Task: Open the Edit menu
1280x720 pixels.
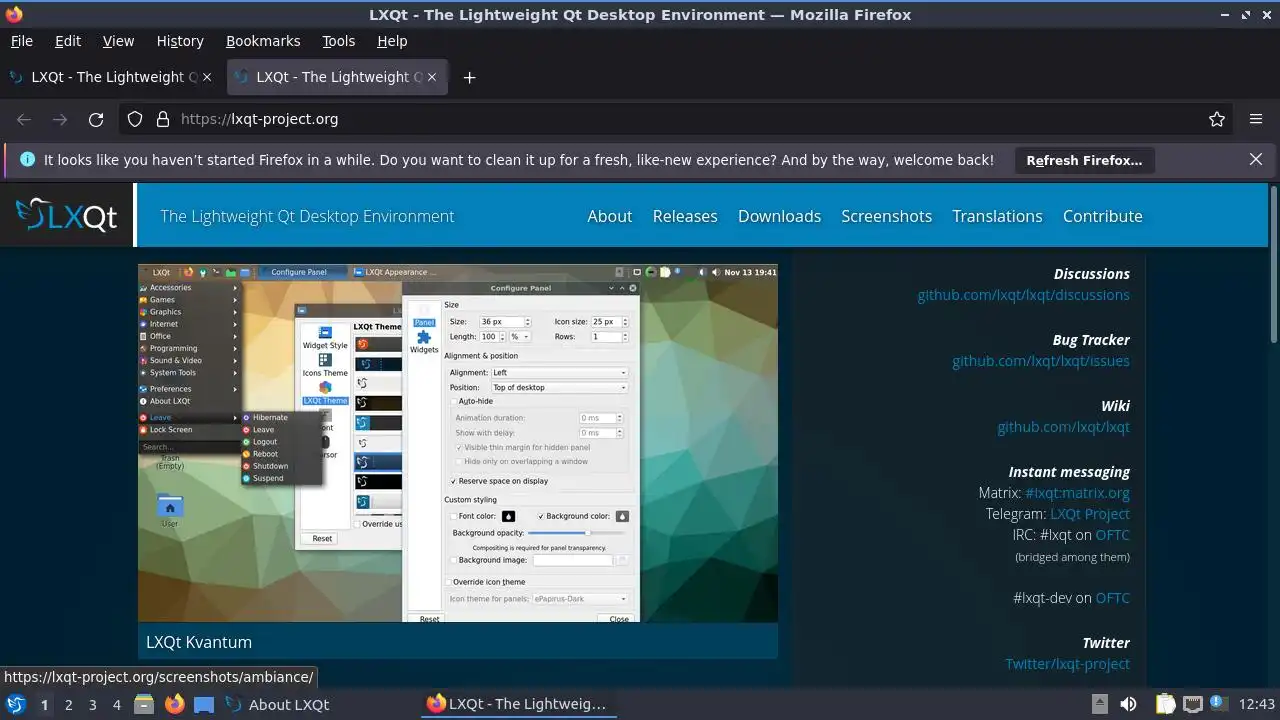Action: 68,41
